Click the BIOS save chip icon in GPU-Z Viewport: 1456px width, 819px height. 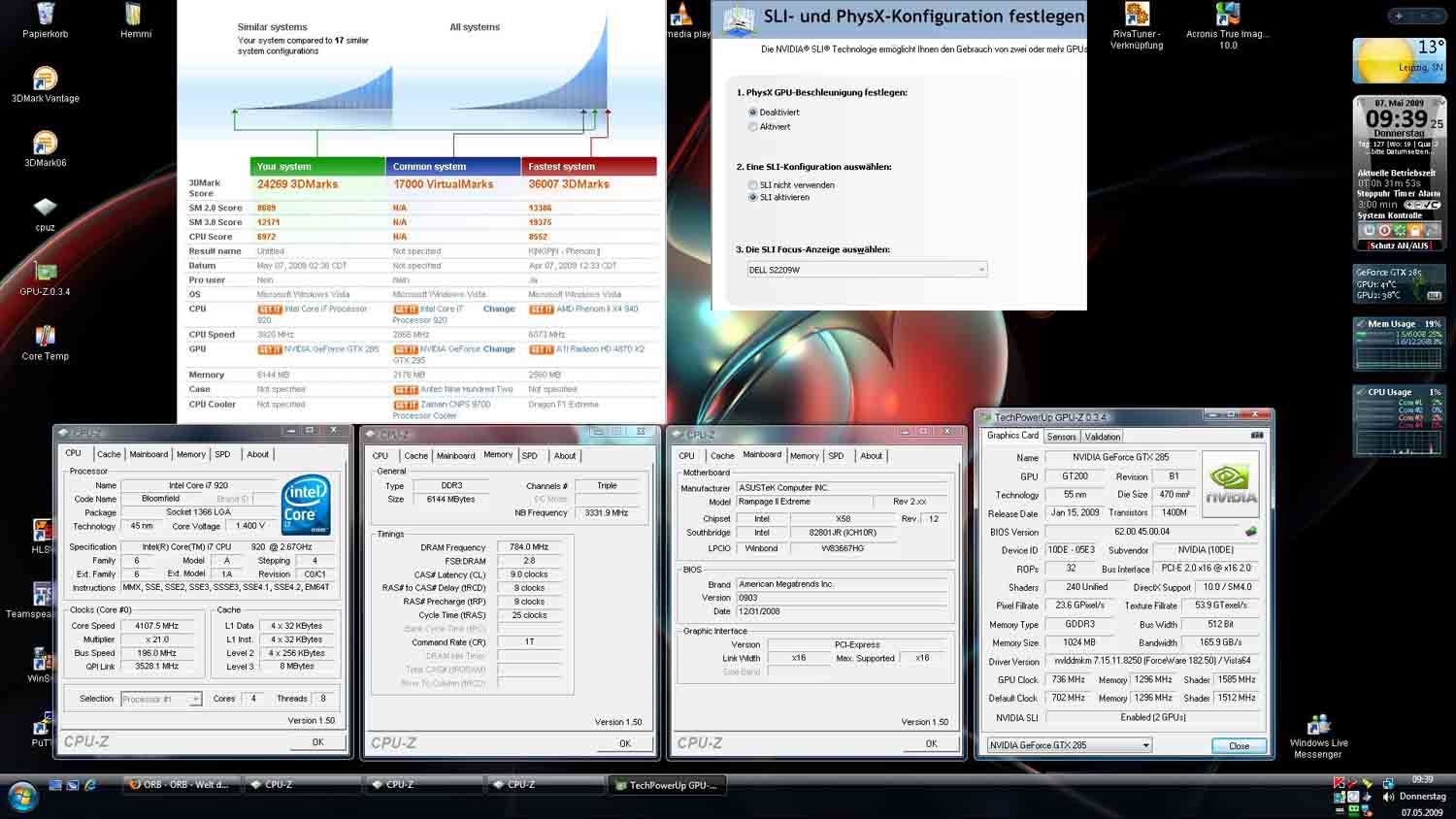point(1251,532)
